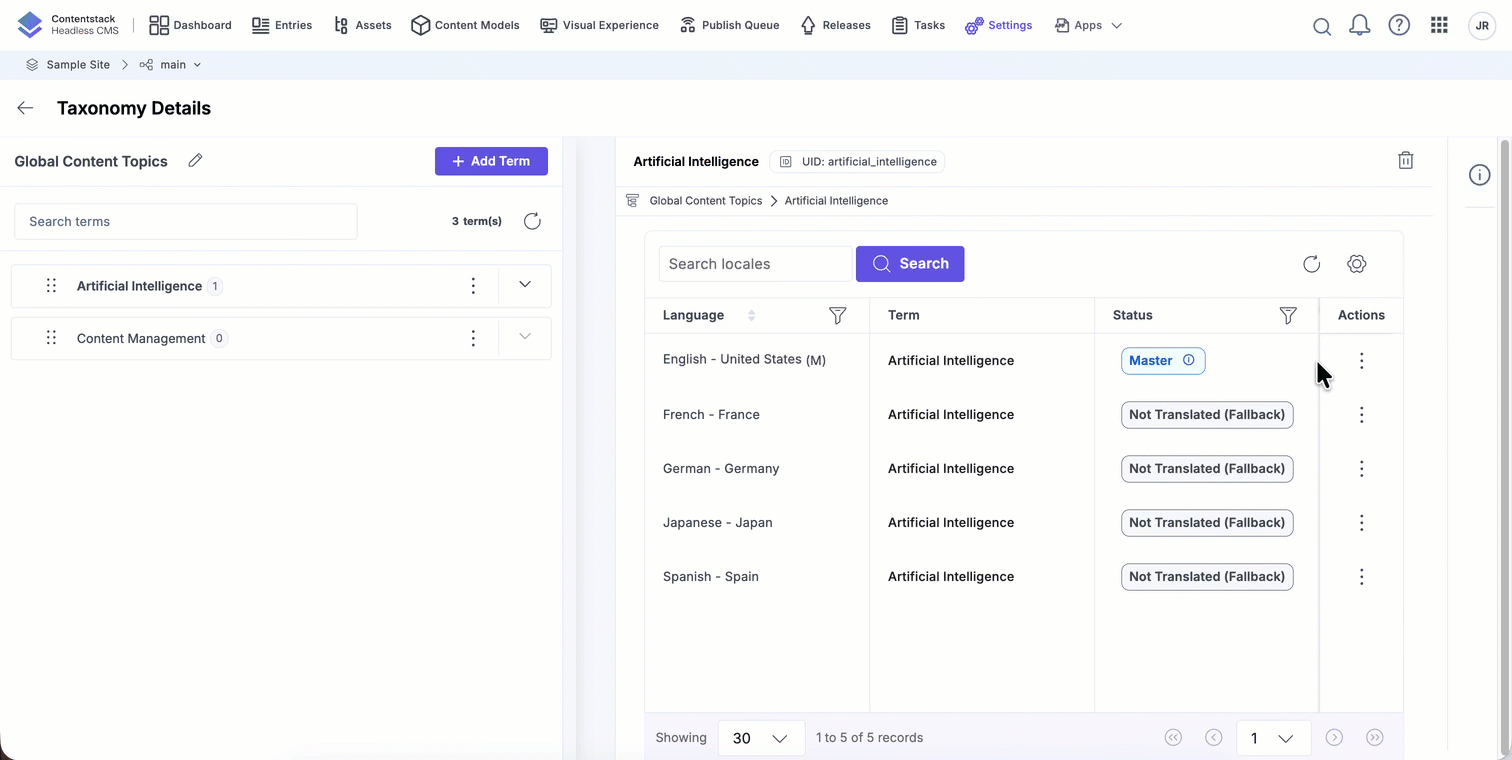Open actions for Spanish - Spain row
Viewport: 1512px width, 760px height.
1361,577
